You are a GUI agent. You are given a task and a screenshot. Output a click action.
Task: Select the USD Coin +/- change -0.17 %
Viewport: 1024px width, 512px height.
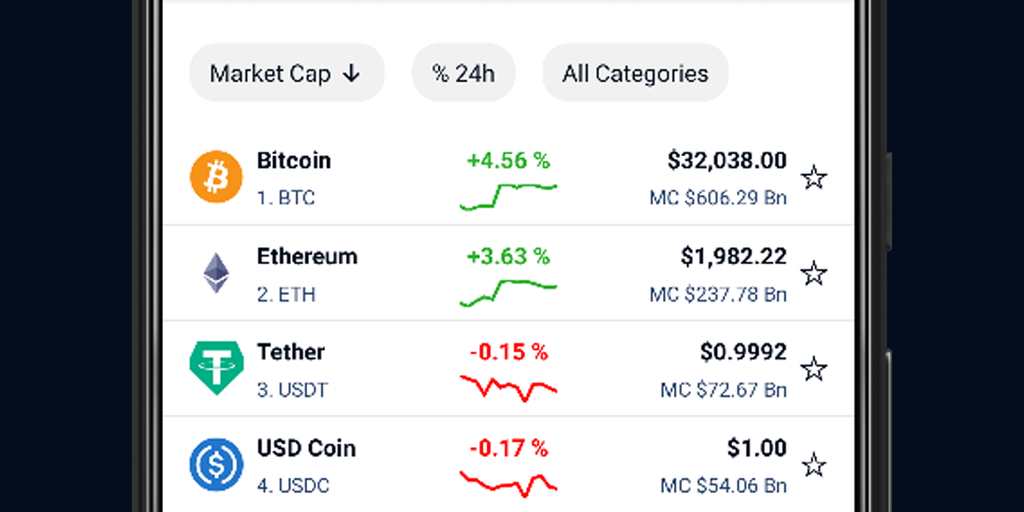click(x=508, y=447)
